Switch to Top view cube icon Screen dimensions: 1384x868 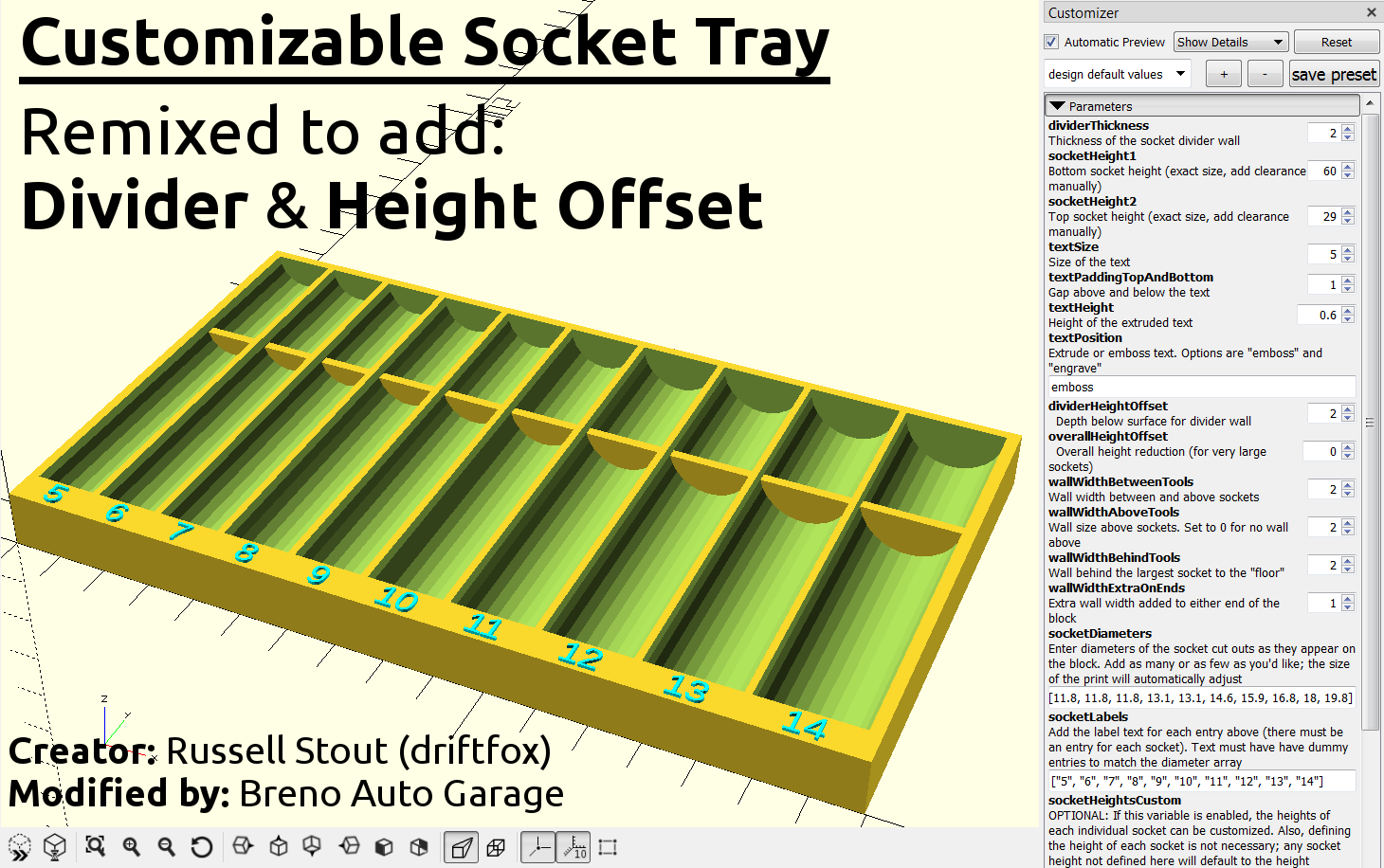[x=279, y=846]
